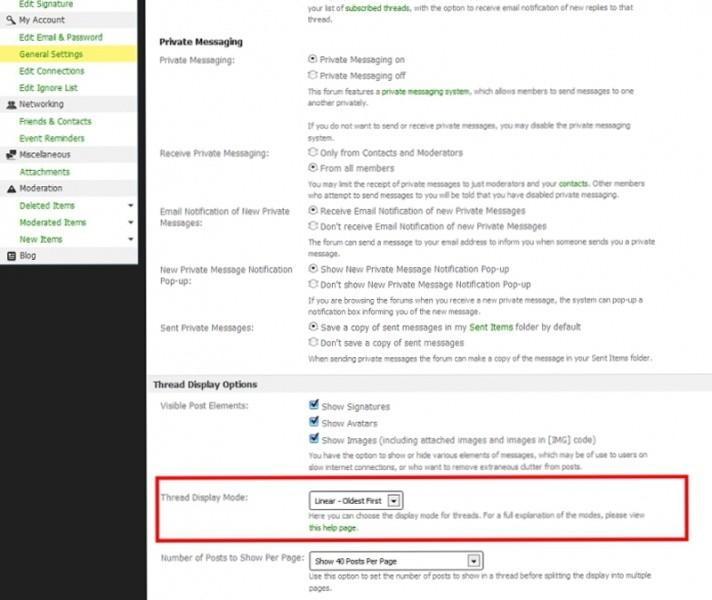Click the Sent Private Messages label
This screenshot has height=600, width=712.
207,328
